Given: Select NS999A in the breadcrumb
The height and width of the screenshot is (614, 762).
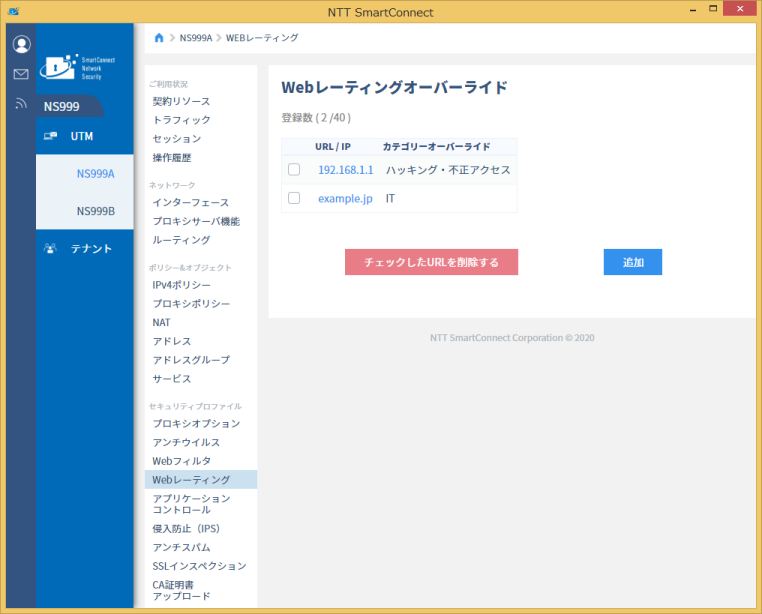Looking at the screenshot, I should pos(196,38).
